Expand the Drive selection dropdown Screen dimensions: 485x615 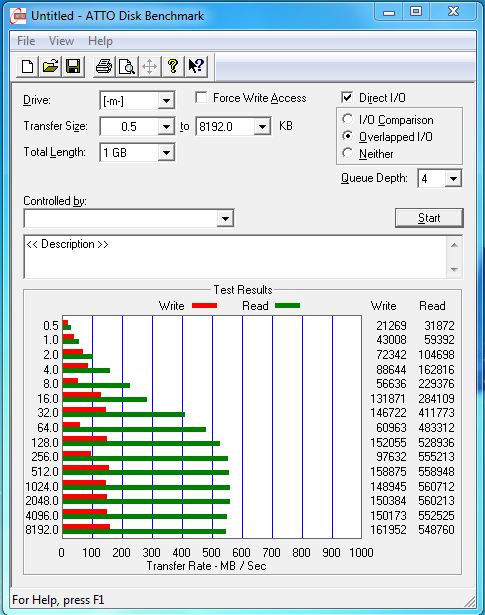[x=166, y=101]
